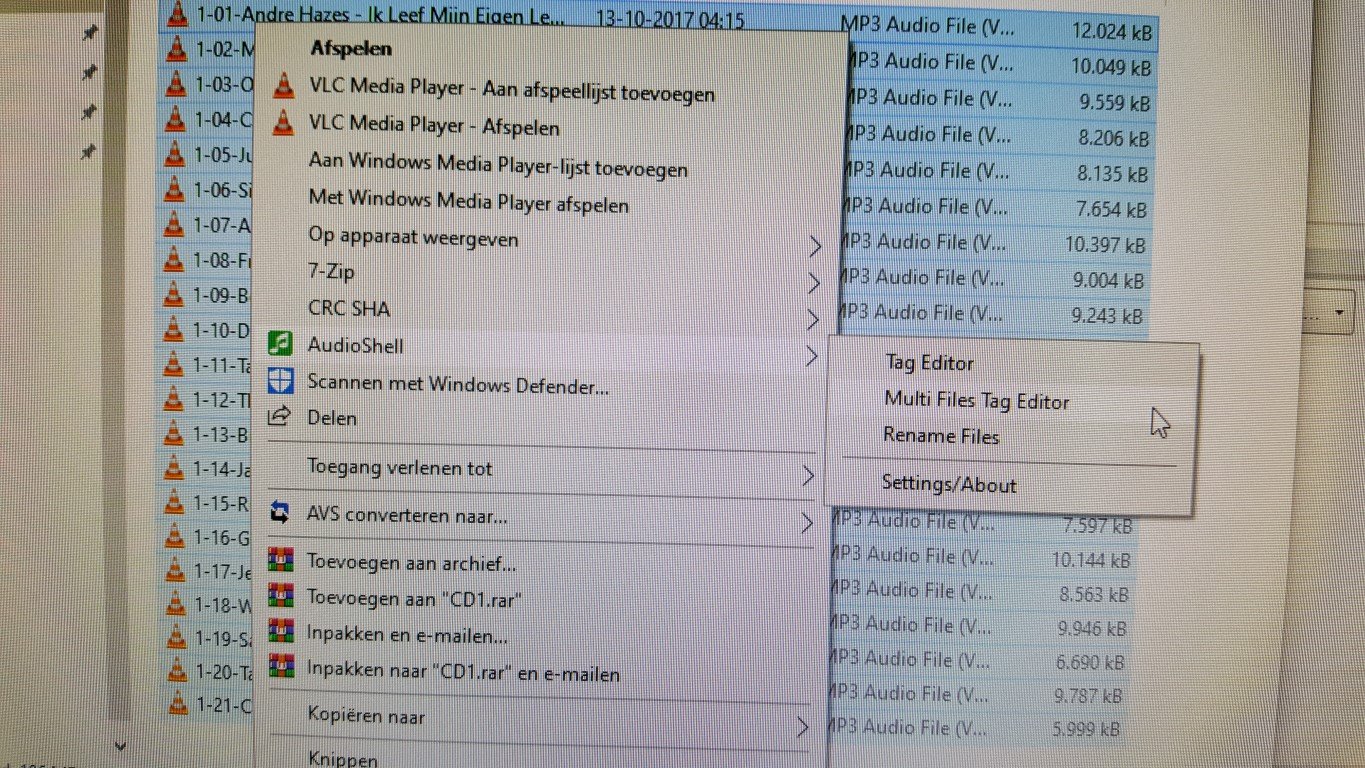This screenshot has width=1365, height=768.
Task: Choose Rename Files in AudioShell submenu
Action: tap(940, 436)
